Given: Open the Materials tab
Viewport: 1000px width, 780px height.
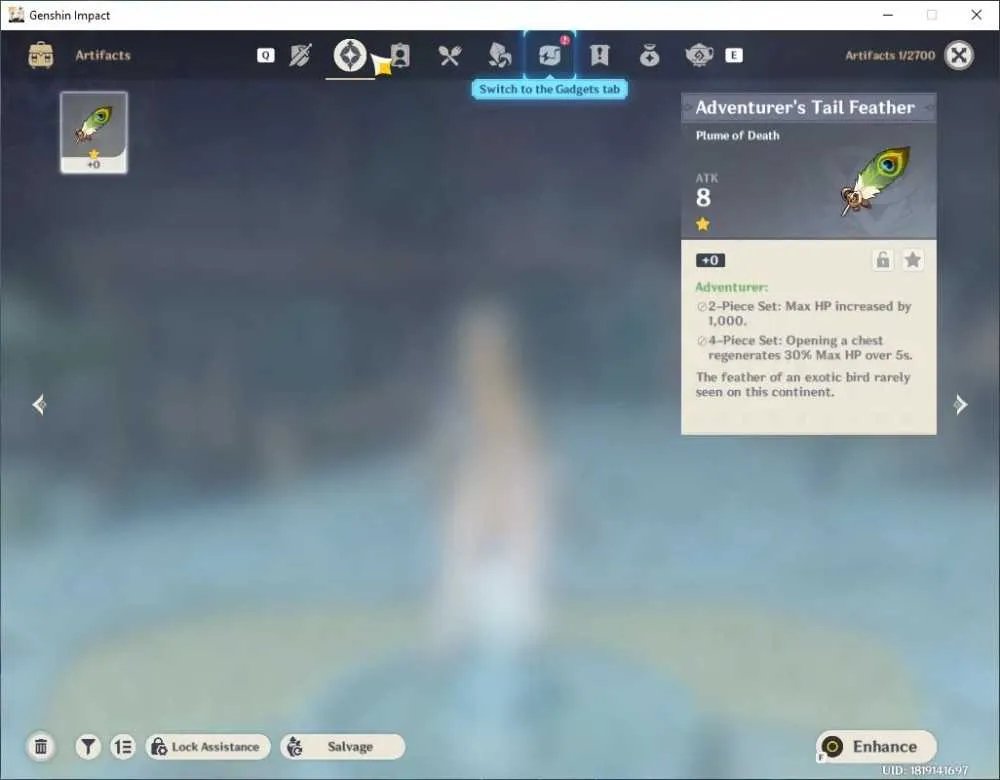Looking at the screenshot, I should (499, 55).
